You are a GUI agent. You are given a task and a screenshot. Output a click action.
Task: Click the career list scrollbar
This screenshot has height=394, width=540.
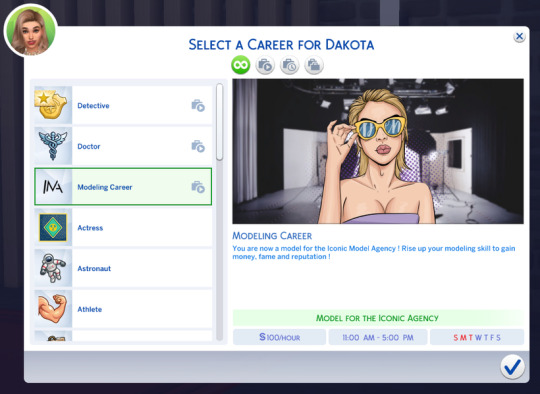[219, 122]
